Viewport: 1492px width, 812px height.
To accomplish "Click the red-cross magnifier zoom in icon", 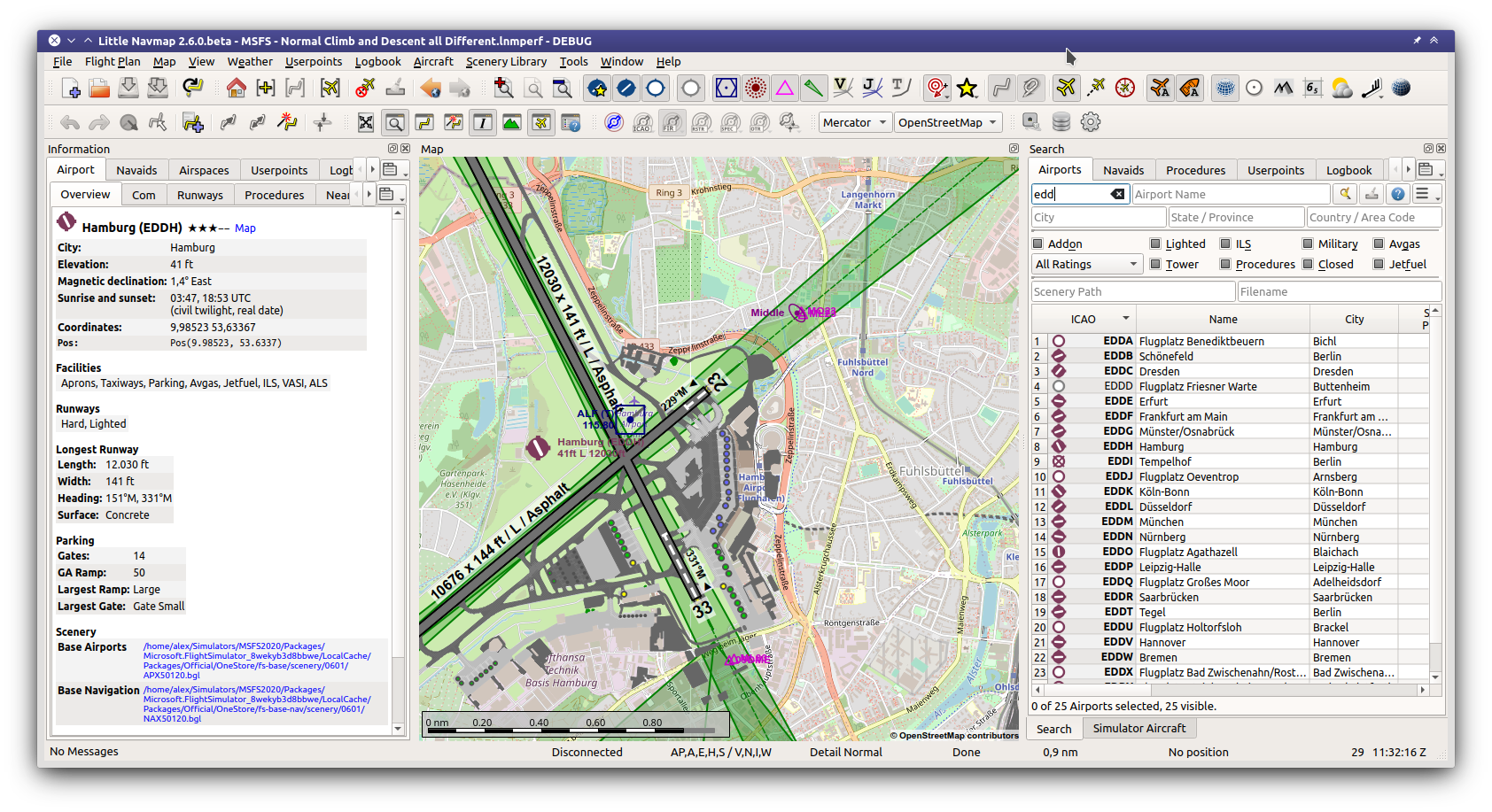I will click(503, 88).
